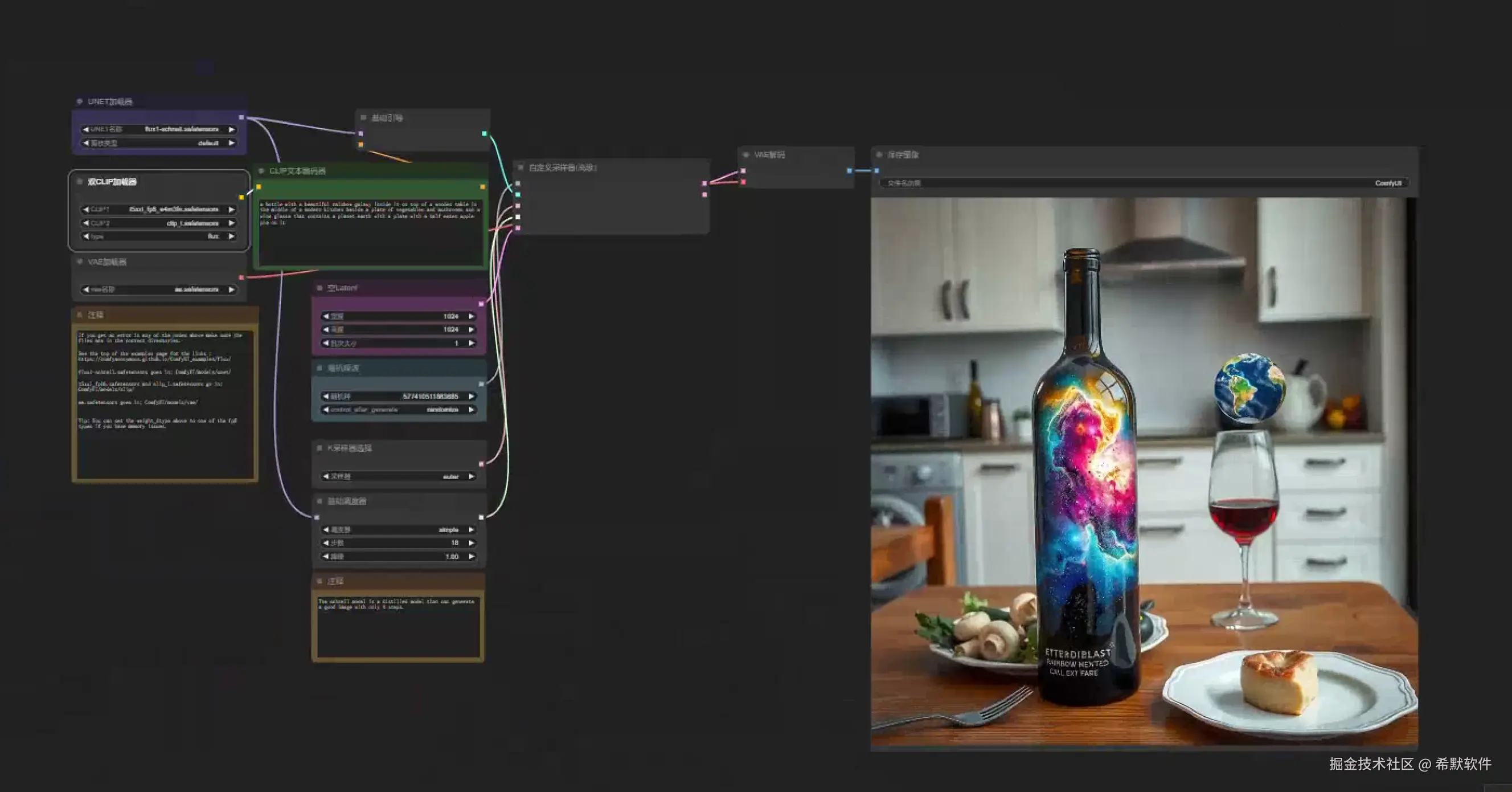Viewport: 1512px width, 792px height.
Task: Click the 空Latent pink LATENT output slot
Action: pyautogui.click(x=481, y=304)
